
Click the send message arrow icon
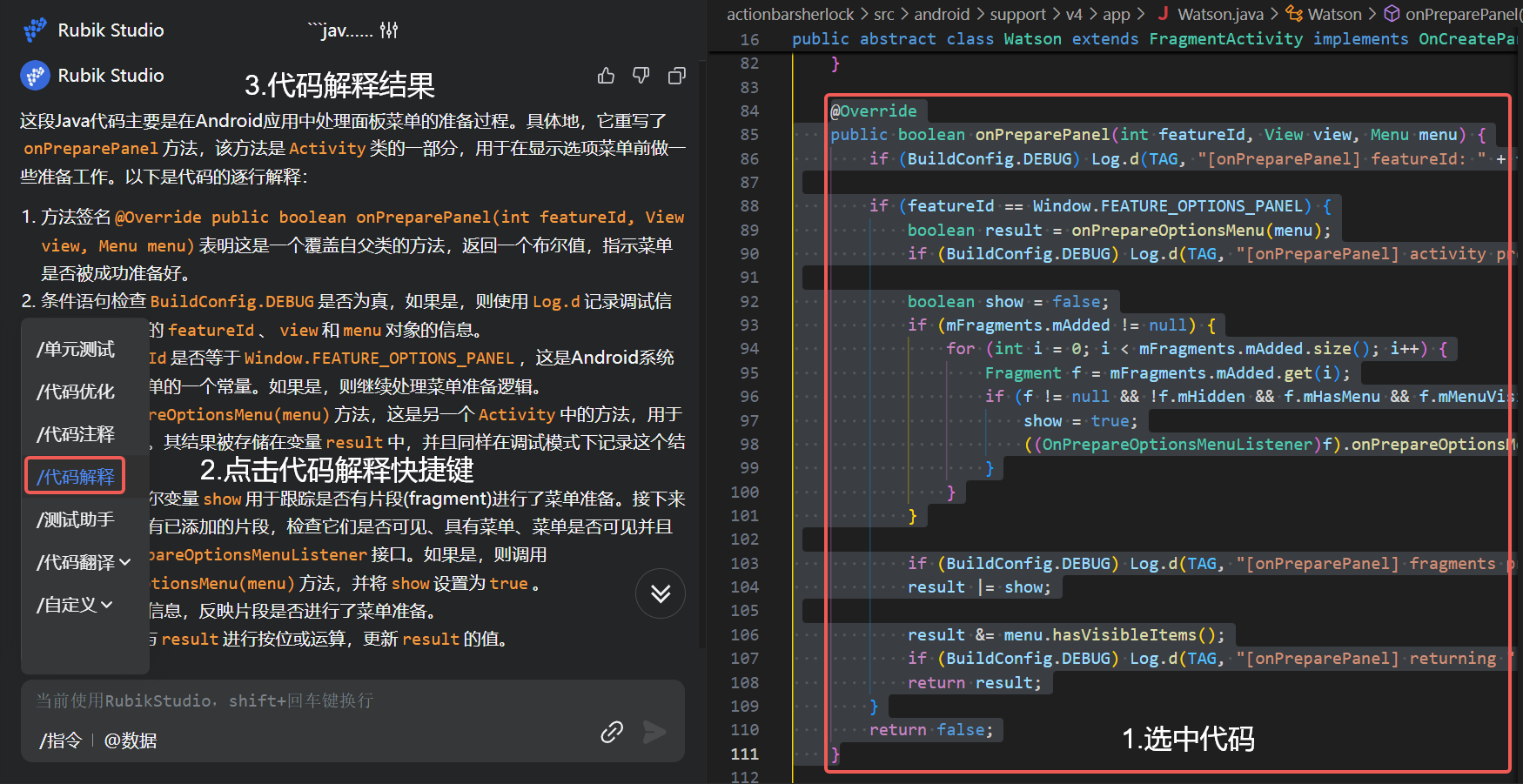(654, 732)
